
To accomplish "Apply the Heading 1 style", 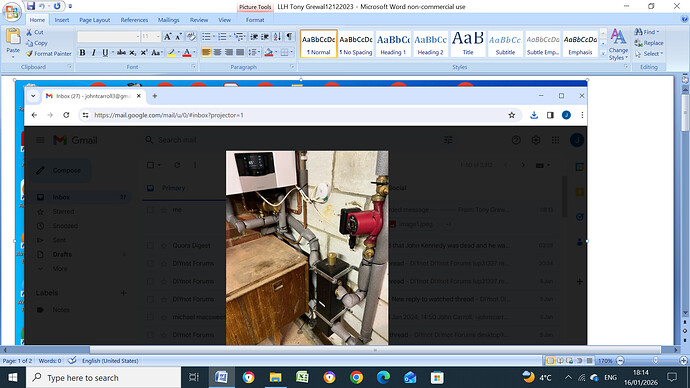I will (393, 43).
